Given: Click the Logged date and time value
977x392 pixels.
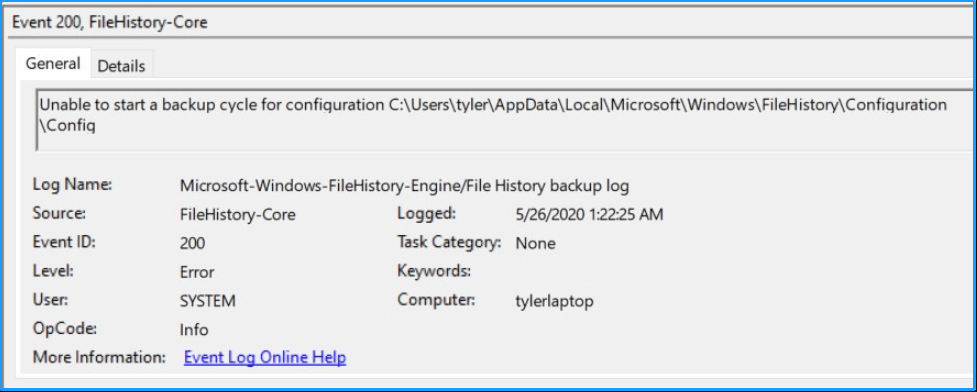Looking at the screenshot, I should (x=589, y=215).
